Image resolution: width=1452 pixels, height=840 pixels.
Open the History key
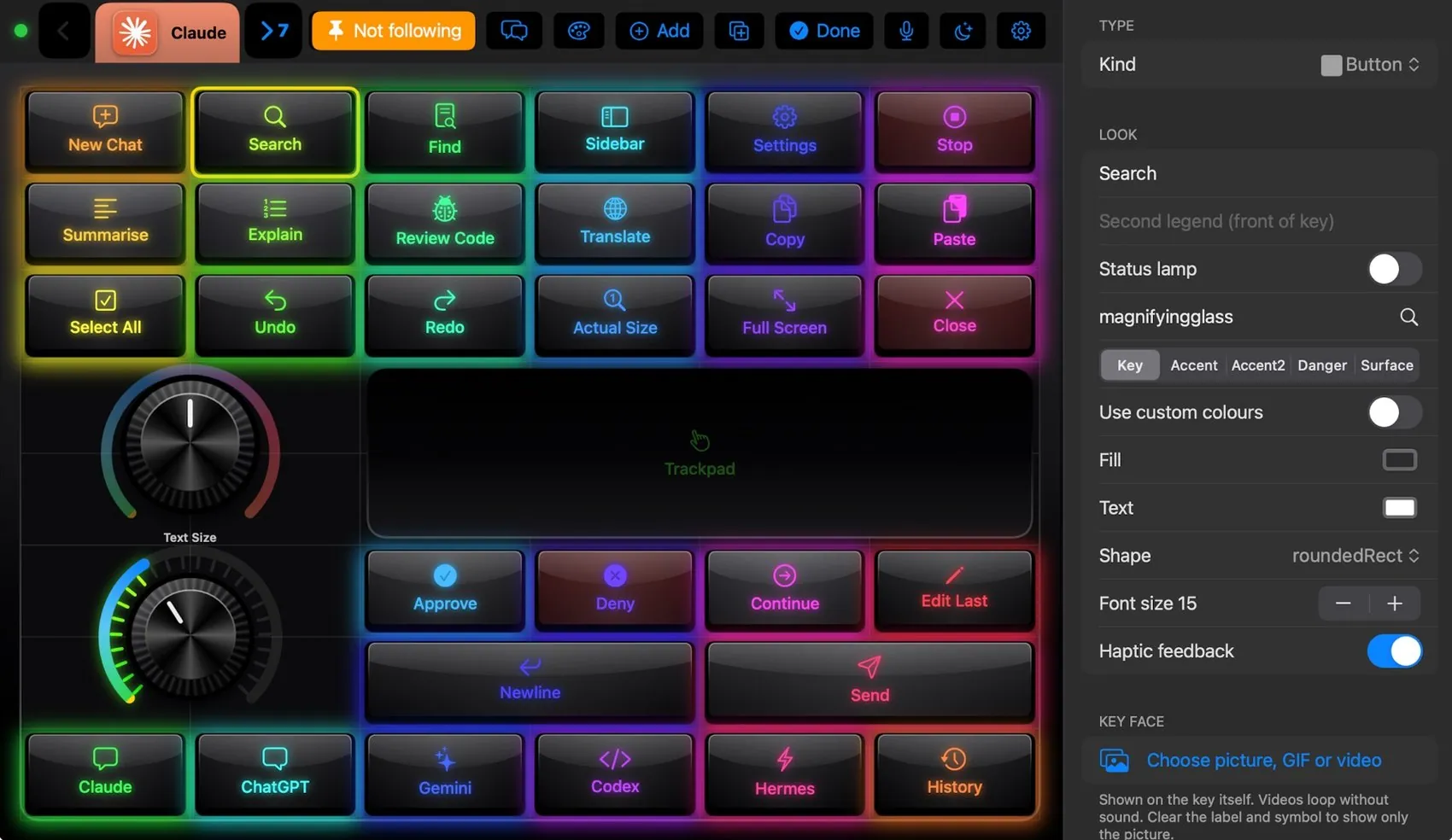pos(954,773)
